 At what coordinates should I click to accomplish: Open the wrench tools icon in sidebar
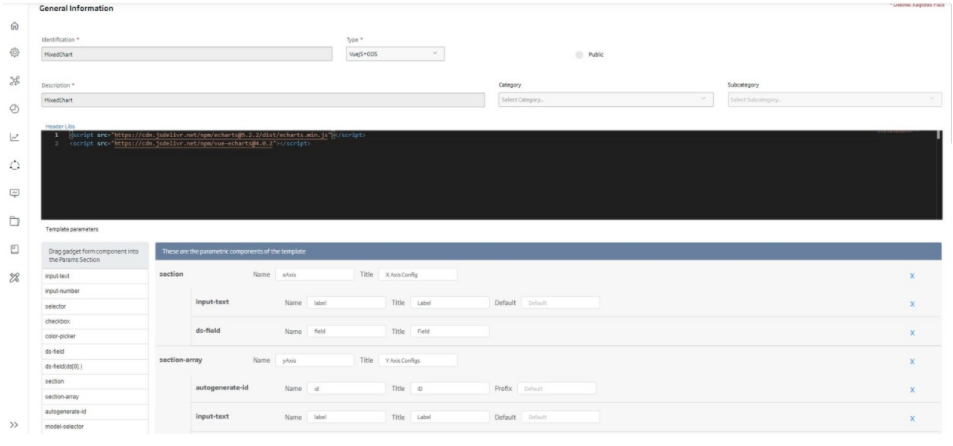coord(15,278)
